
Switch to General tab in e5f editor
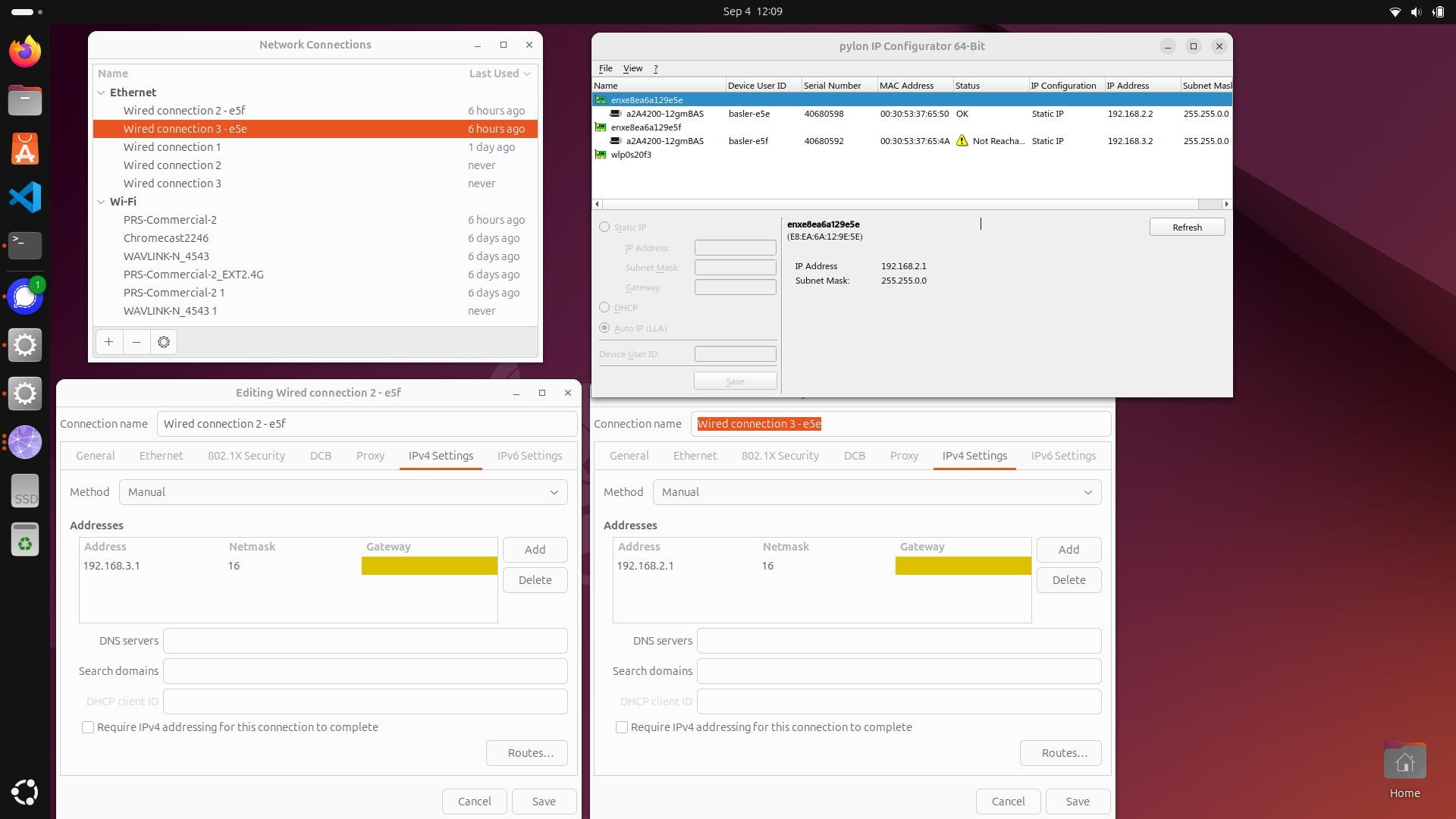(x=96, y=456)
